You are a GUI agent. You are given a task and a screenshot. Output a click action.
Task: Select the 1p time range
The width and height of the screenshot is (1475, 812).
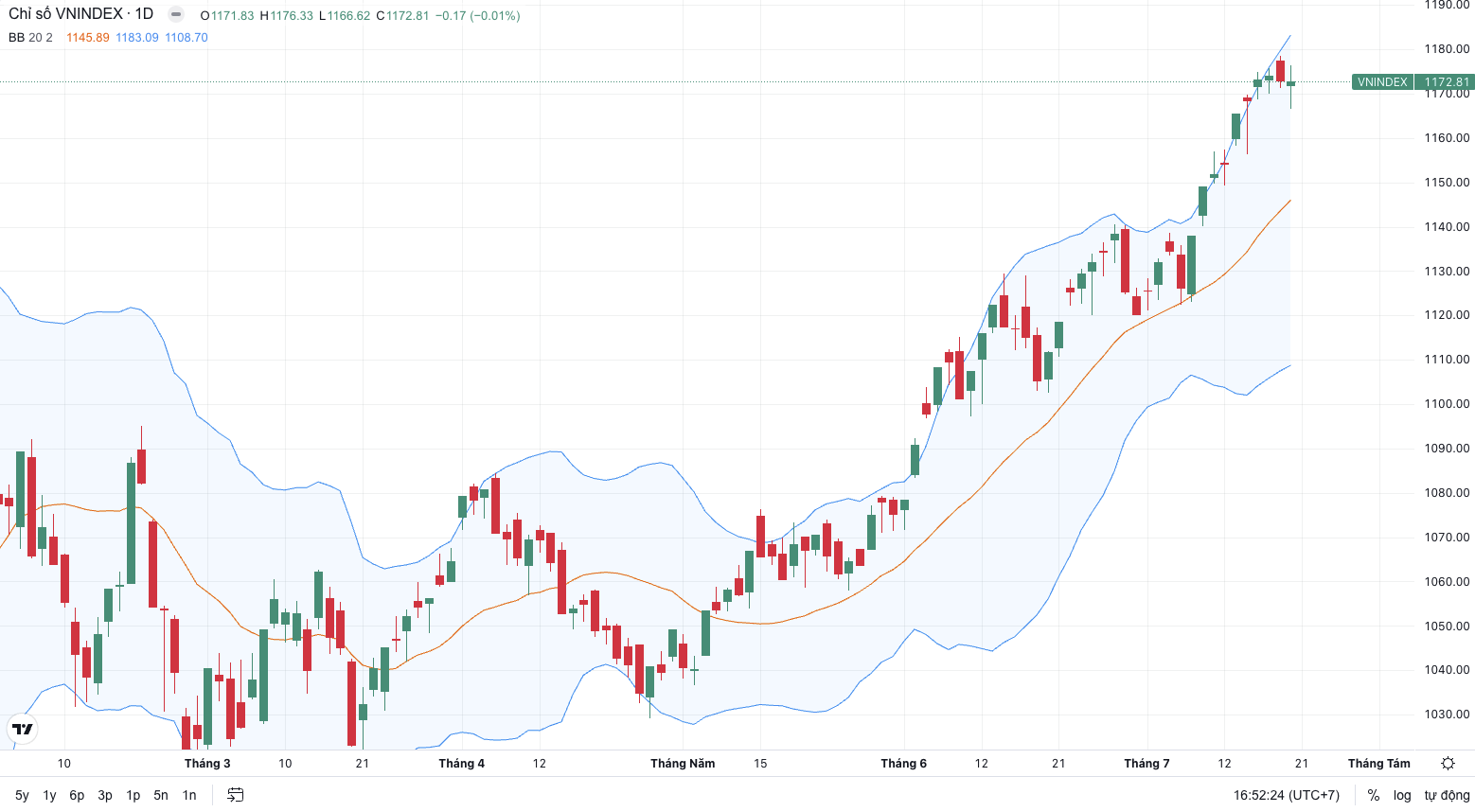pyautogui.click(x=133, y=795)
